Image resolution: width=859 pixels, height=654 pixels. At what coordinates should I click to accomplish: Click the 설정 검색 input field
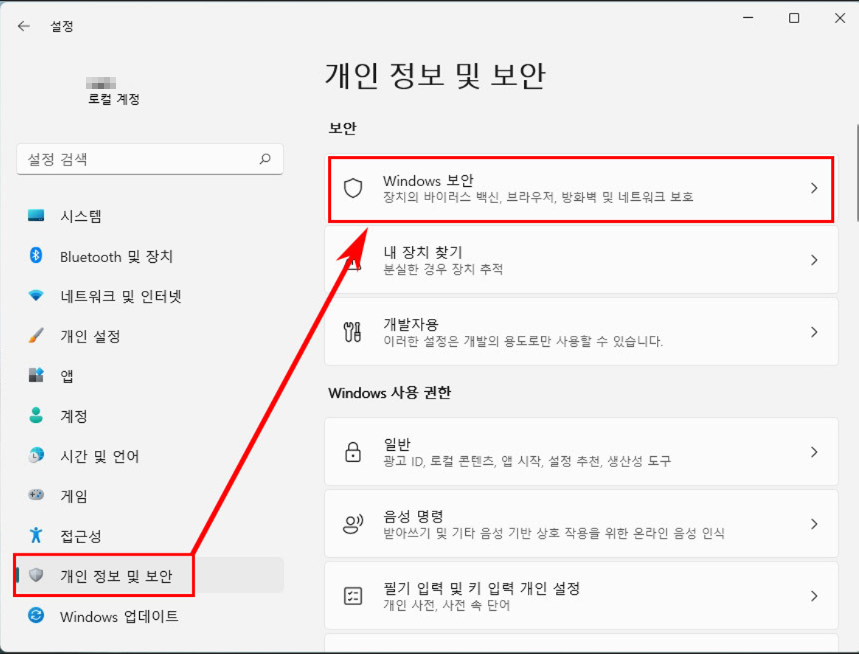pyautogui.click(x=150, y=159)
